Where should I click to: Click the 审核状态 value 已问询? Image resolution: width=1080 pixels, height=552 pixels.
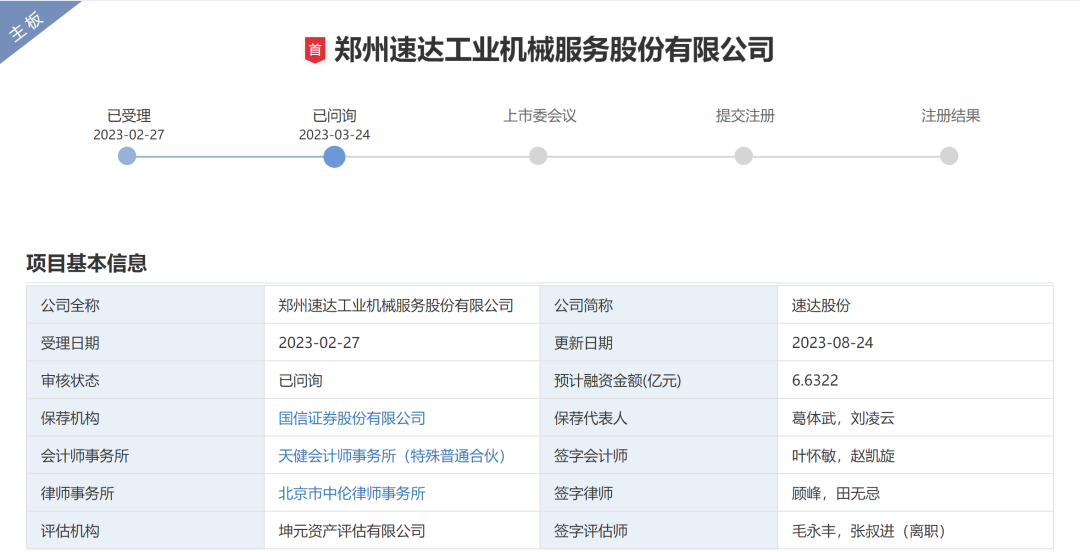tap(300, 380)
